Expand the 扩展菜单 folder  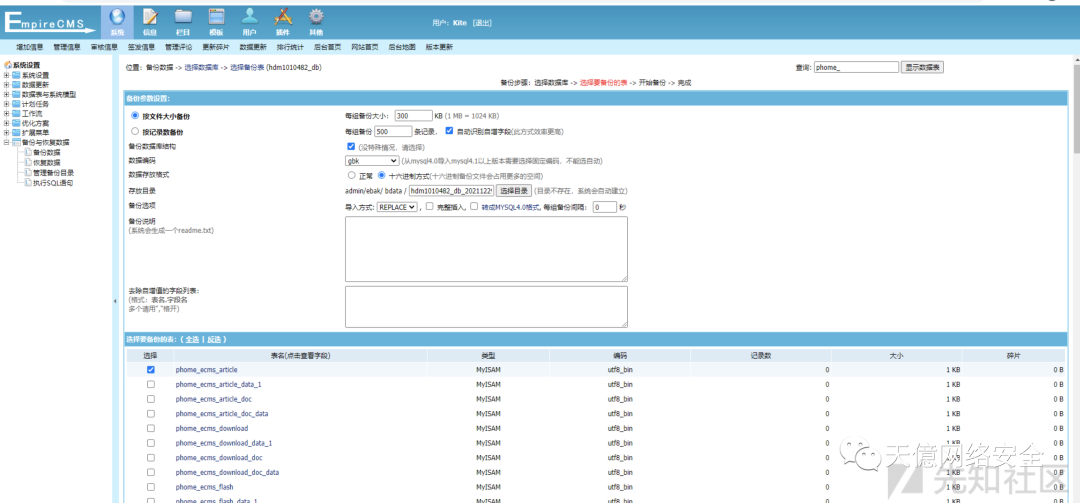tap(7, 133)
